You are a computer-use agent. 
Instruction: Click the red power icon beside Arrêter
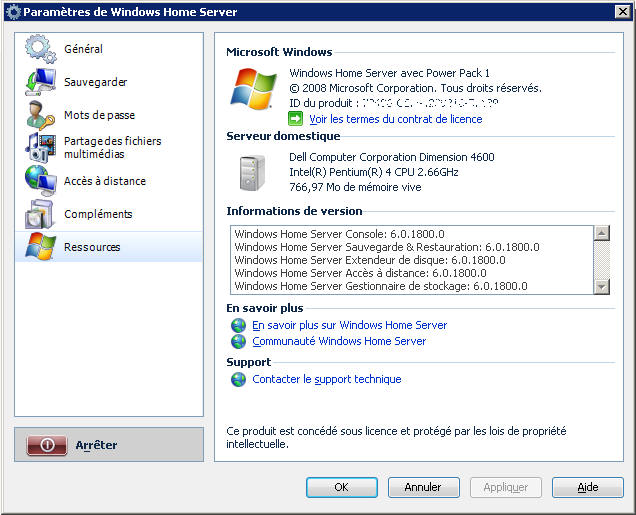pos(47,445)
